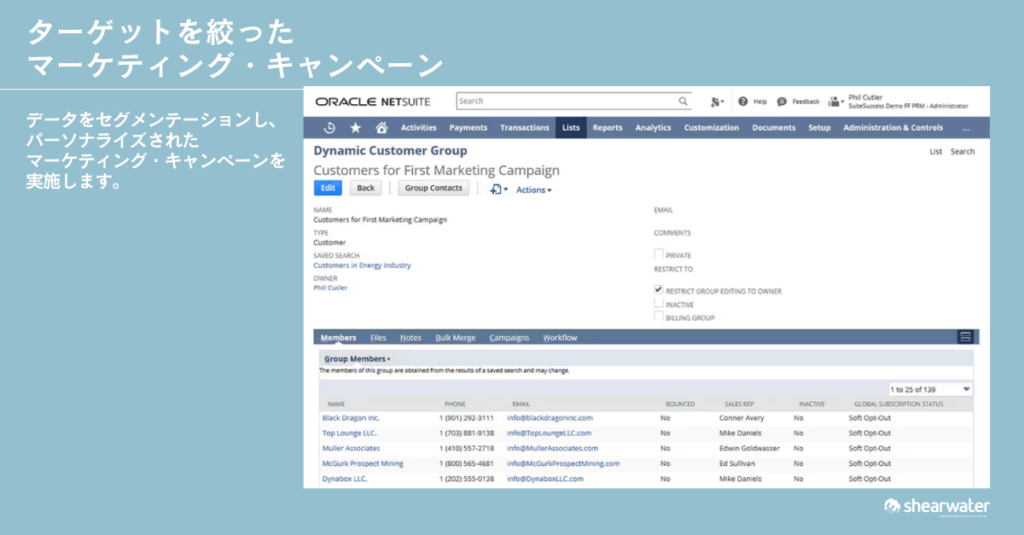Open the Customization menu
The image size is (1024, 535).
(711, 128)
